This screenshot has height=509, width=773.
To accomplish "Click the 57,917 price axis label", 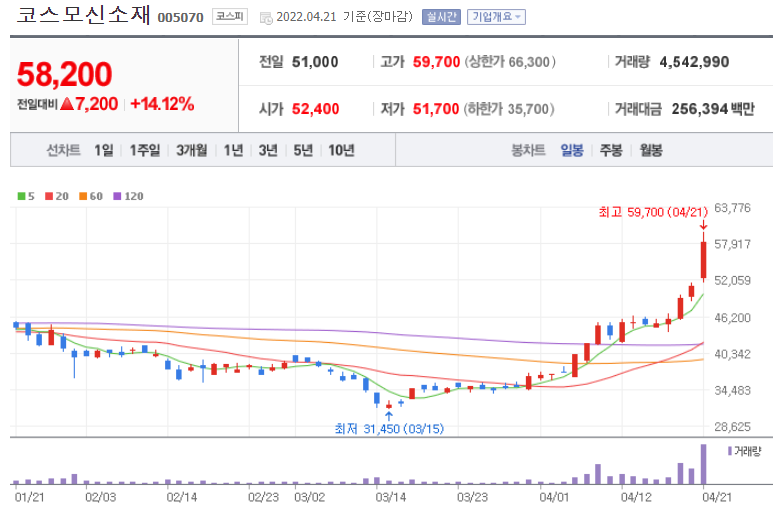I will [x=733, y=244].
